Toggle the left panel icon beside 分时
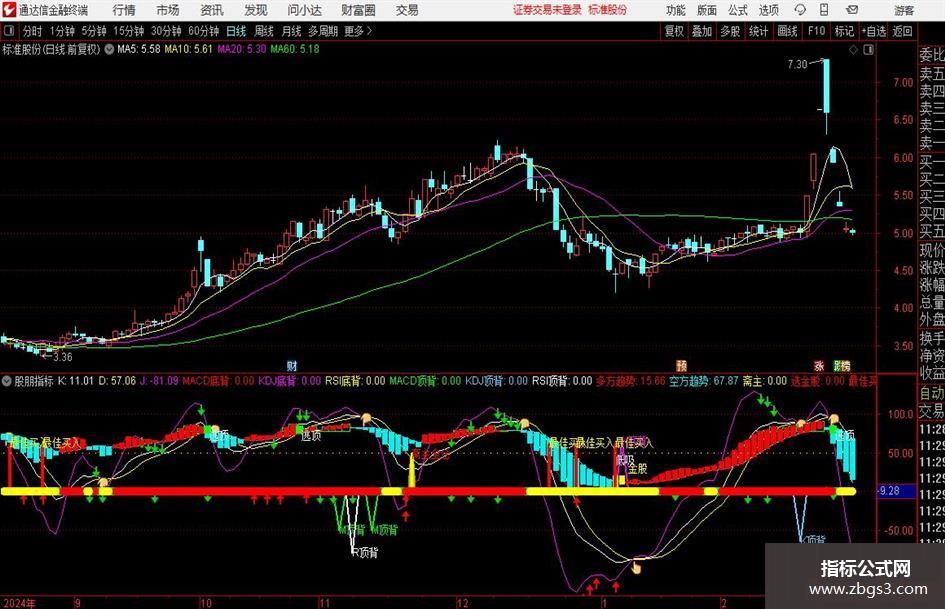This screenshot has height=609, width=945. coord(9,31)
